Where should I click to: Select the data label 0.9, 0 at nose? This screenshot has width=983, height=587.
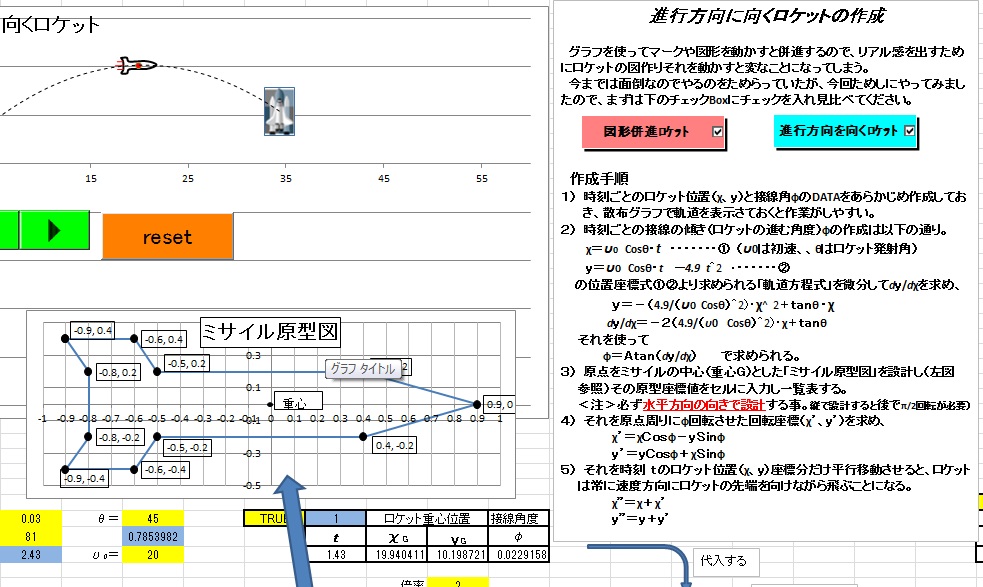pos(500,405)
